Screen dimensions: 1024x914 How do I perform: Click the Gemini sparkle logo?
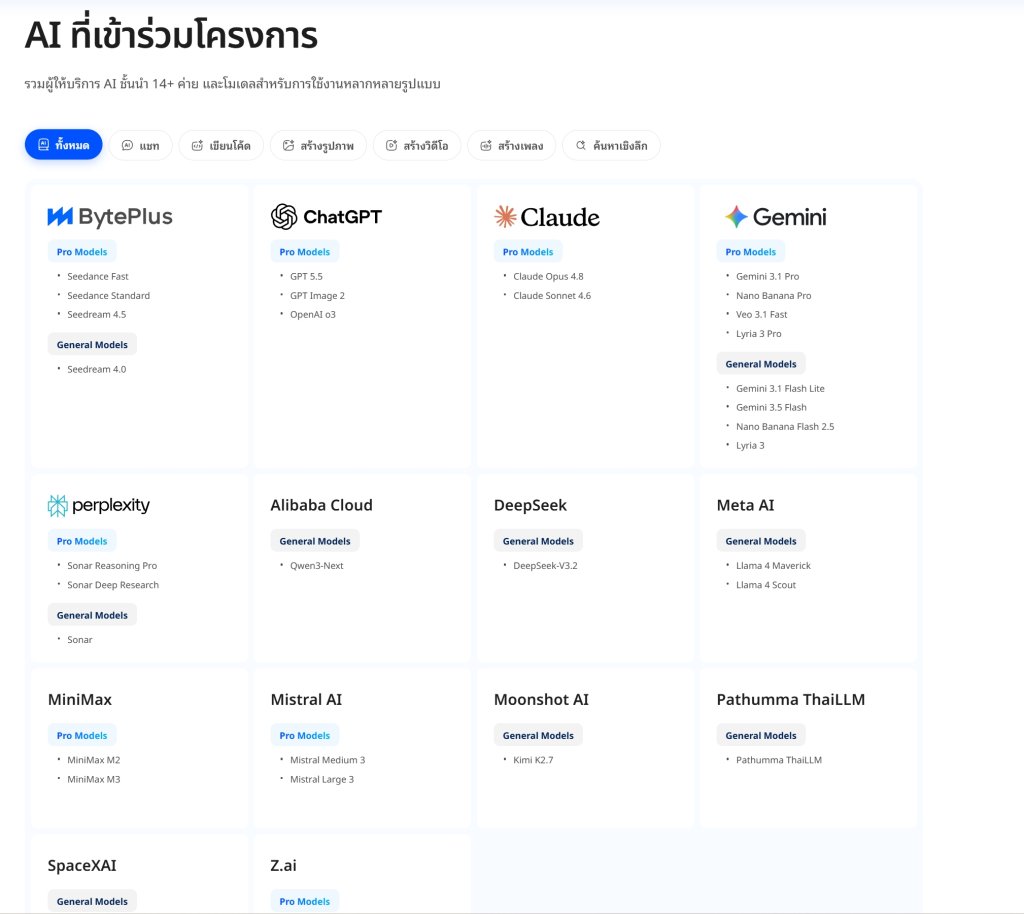tap(736, 217)
